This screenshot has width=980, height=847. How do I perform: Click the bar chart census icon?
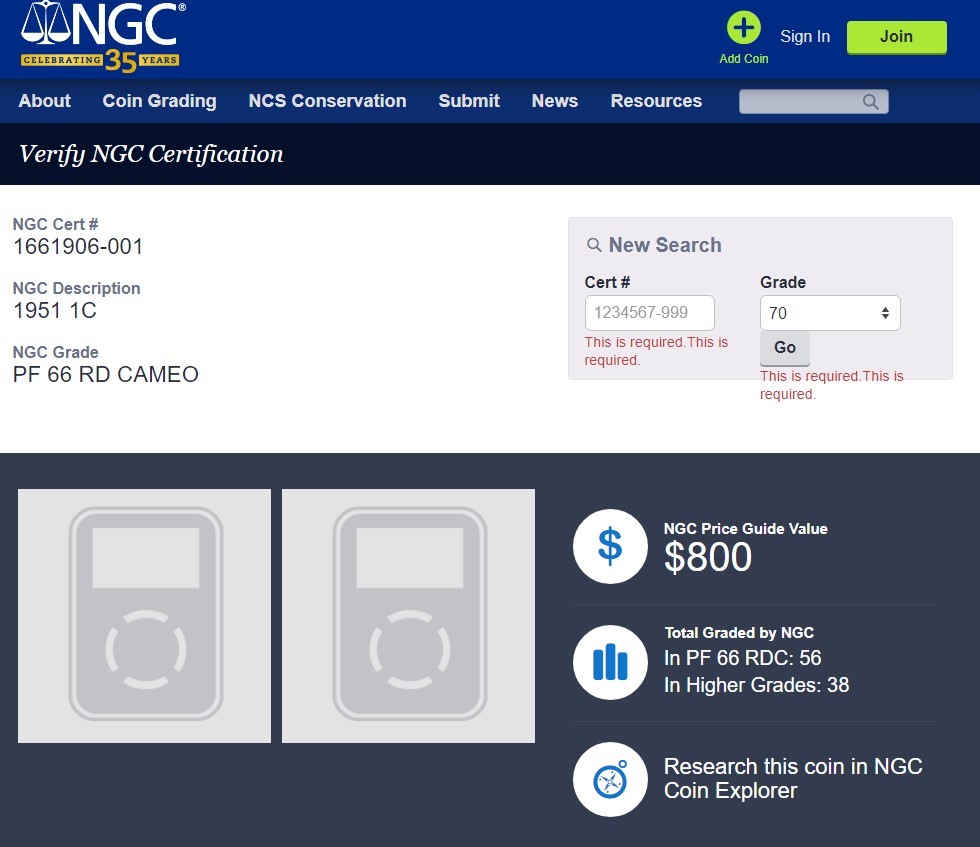tap(610, 662)
